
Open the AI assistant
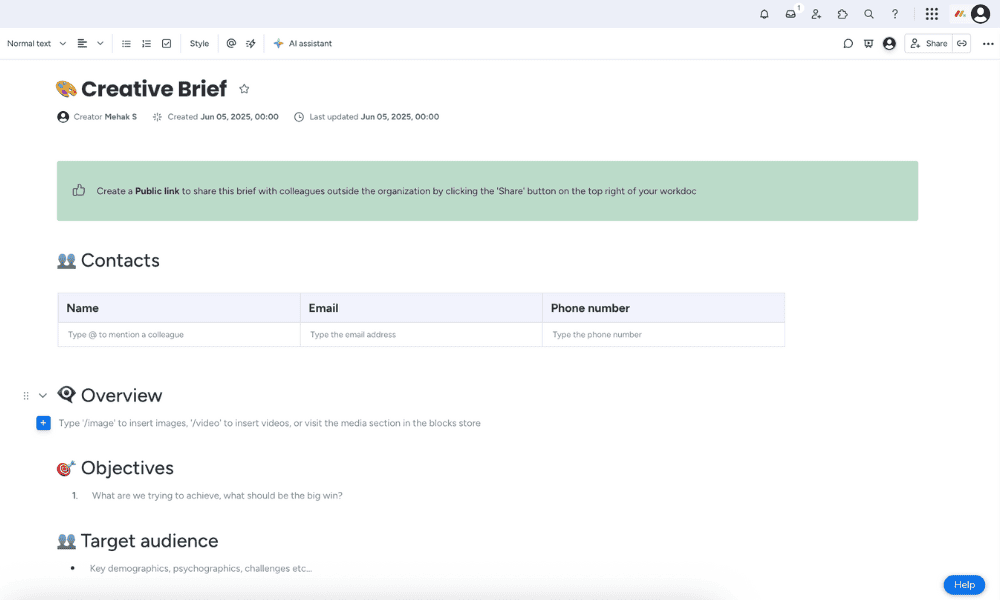coord(303,43)
